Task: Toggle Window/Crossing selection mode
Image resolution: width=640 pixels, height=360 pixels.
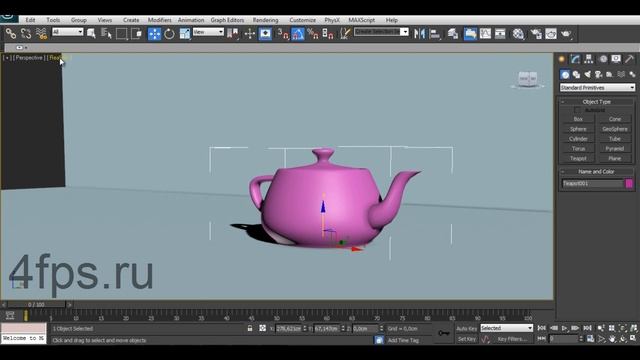Action: [136, 33]
